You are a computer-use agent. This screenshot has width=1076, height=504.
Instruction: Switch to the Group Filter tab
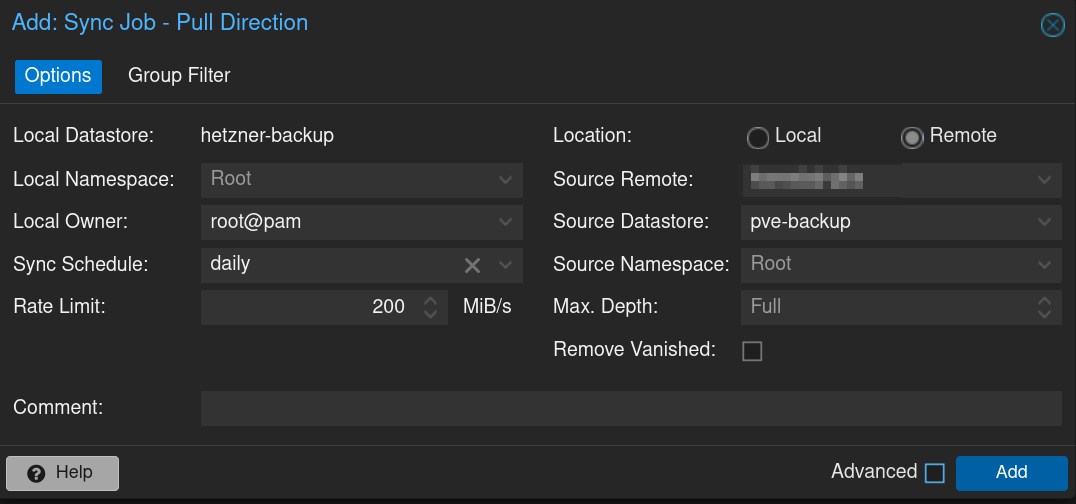coord(179,76)
